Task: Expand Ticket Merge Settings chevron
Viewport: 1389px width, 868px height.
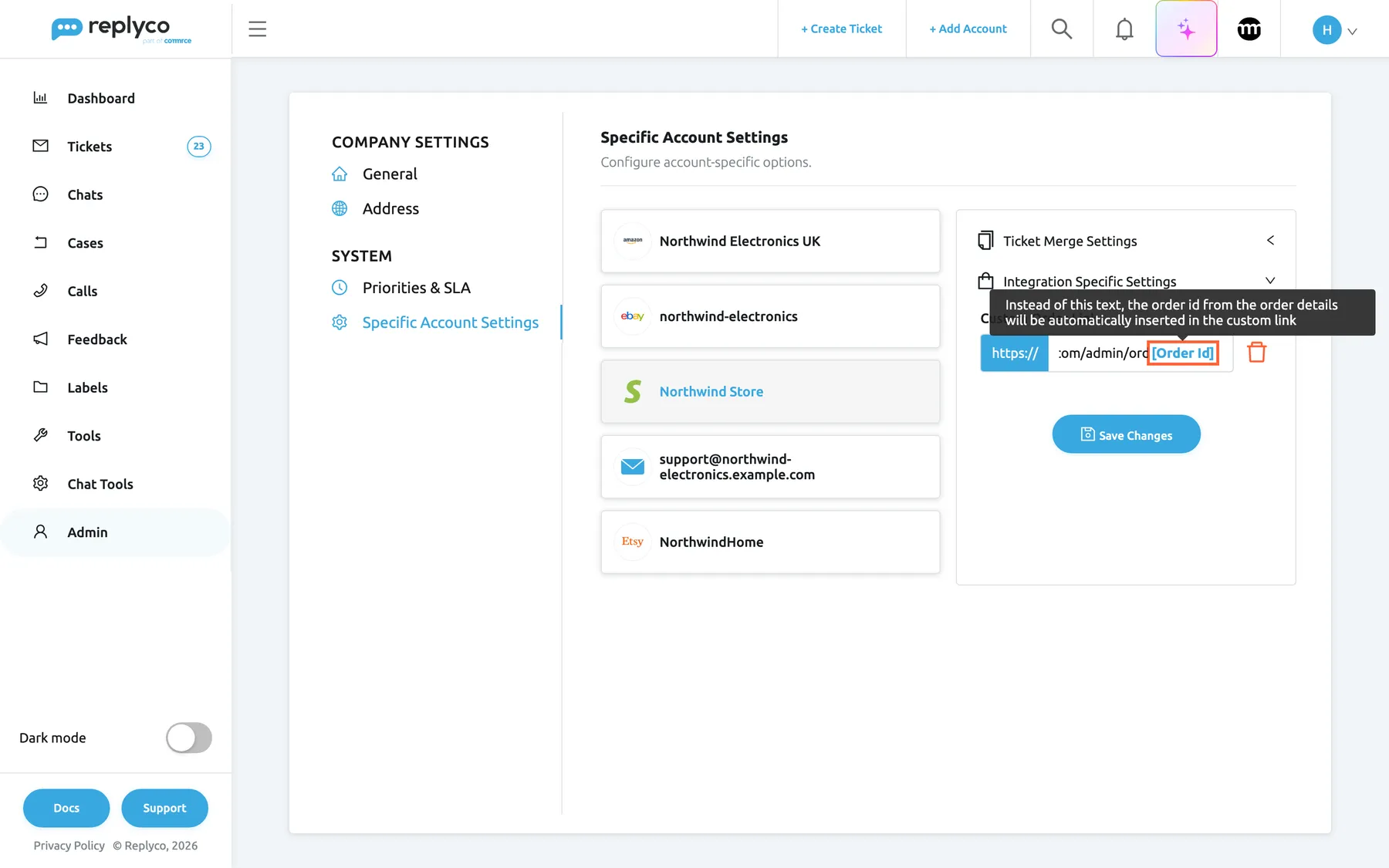Action: coord(1270,240)
